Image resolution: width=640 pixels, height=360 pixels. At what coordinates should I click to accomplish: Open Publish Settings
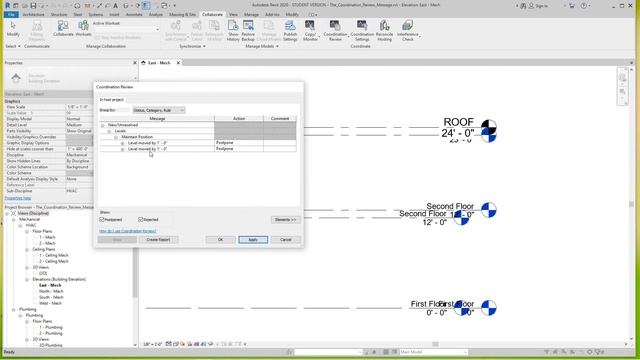click(x=290, y=31)
